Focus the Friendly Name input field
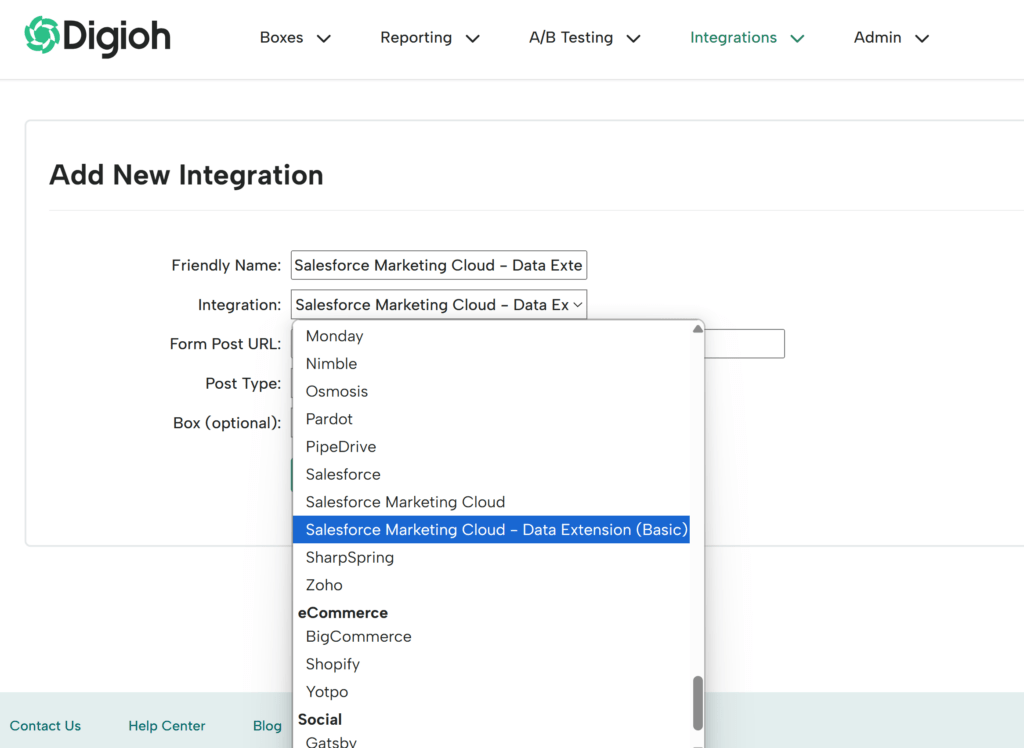The width and height of the screenshot is (1024, 748). pos(439,265)
